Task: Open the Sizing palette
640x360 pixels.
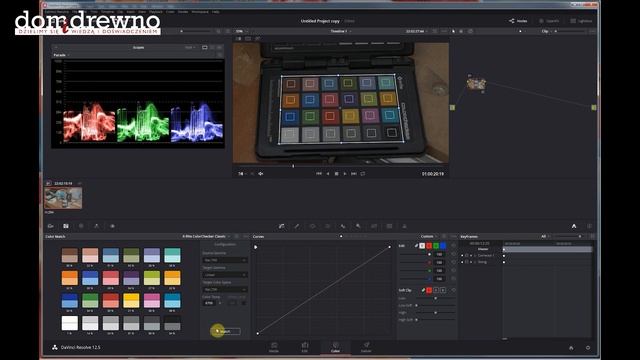Action: [374, 226]
